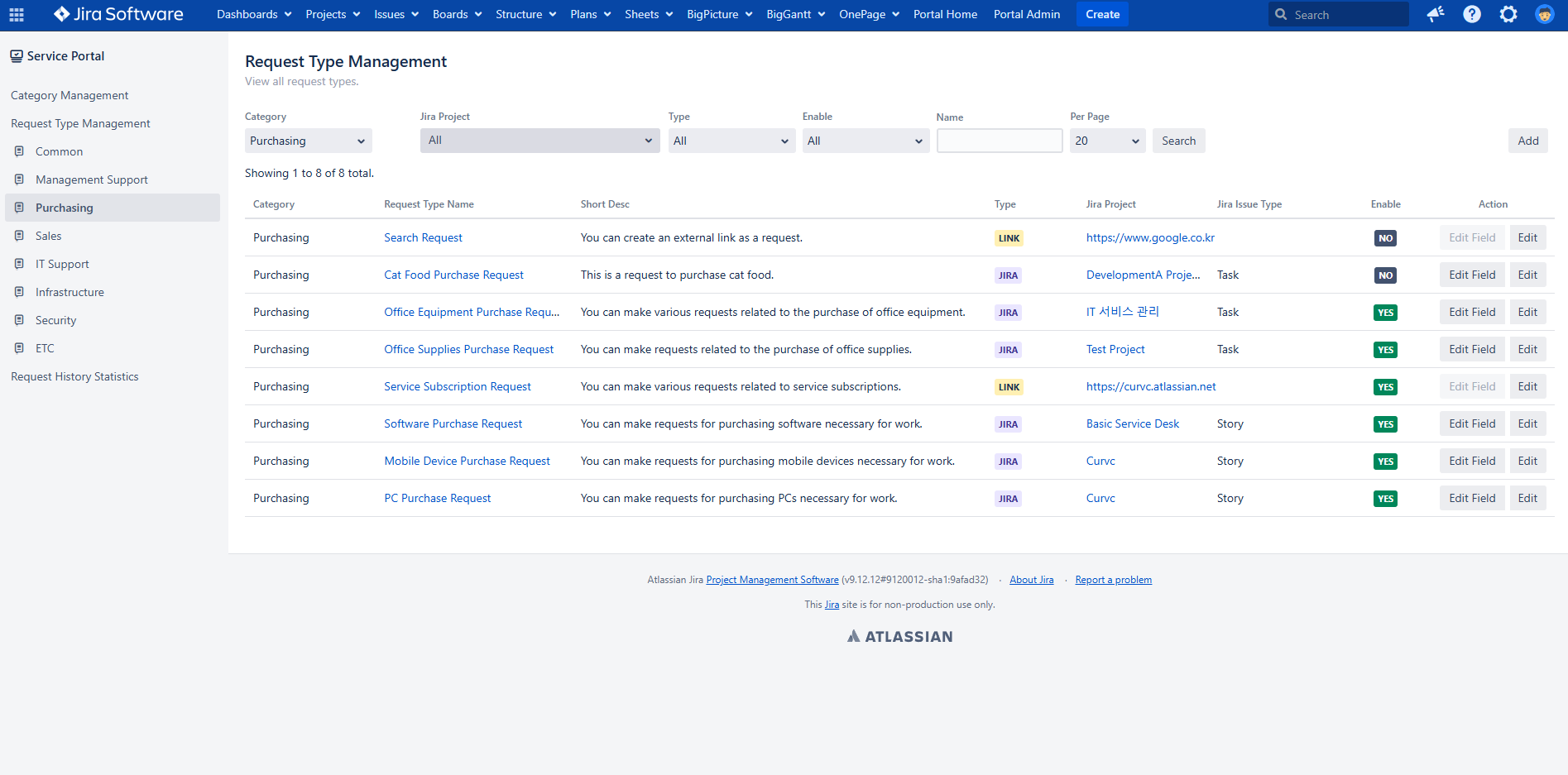Open the Structure menu
Viewport: 1568px width, 775px height.
point(525,14)
